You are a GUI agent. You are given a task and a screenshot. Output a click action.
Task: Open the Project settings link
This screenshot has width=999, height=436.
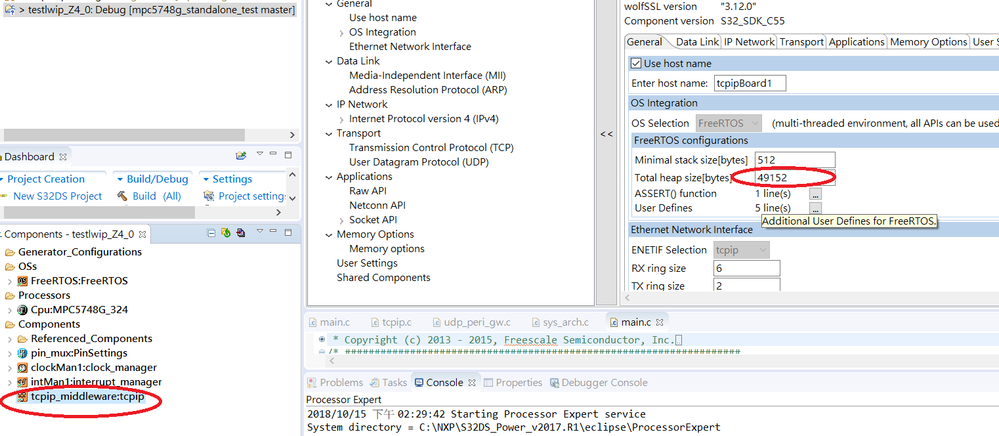pos(252,196)
